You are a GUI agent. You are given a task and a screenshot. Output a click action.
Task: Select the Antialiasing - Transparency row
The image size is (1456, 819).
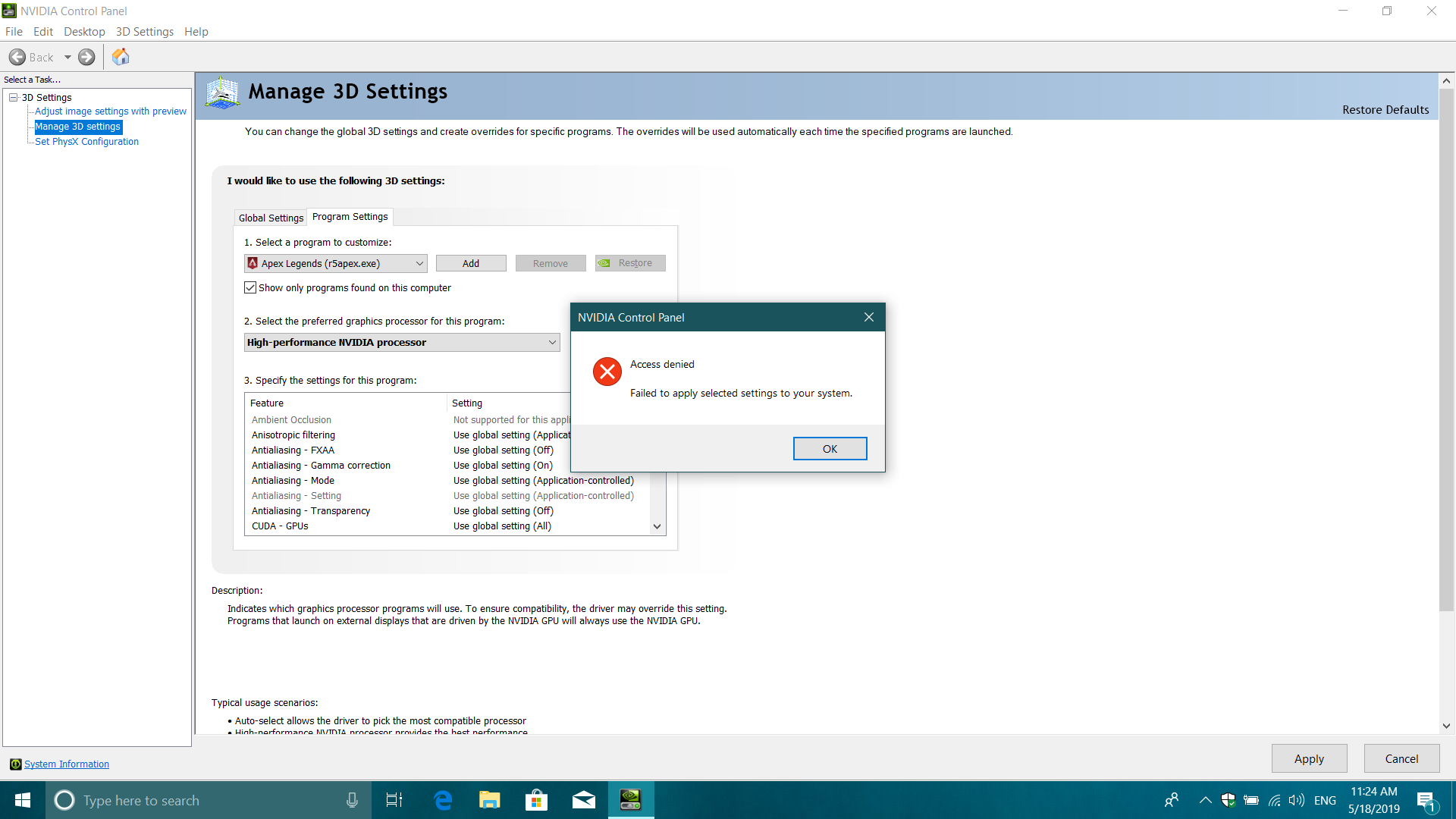pyautogui.click(x=448, y=511)
